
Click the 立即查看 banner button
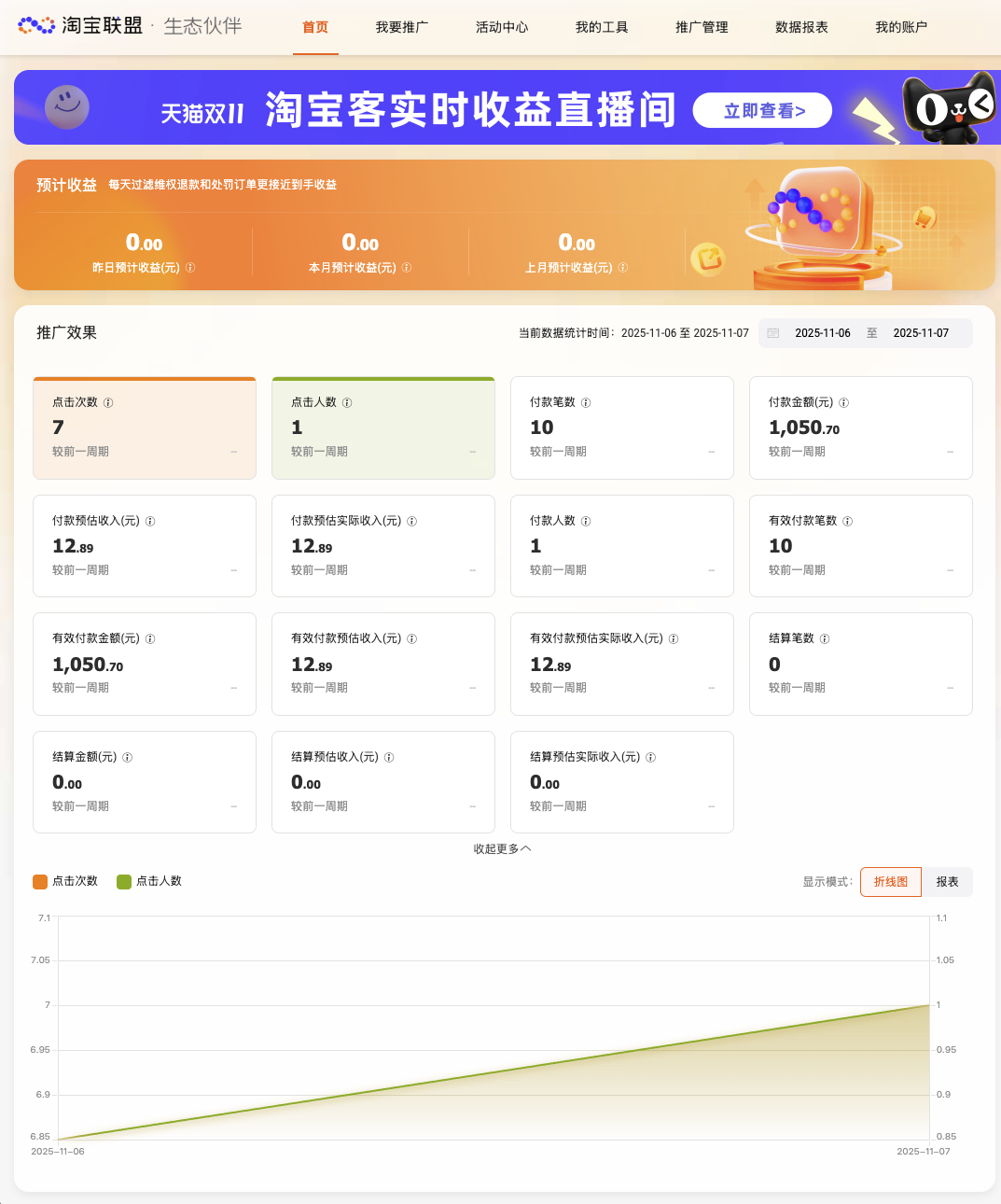(x=762, y=111)
